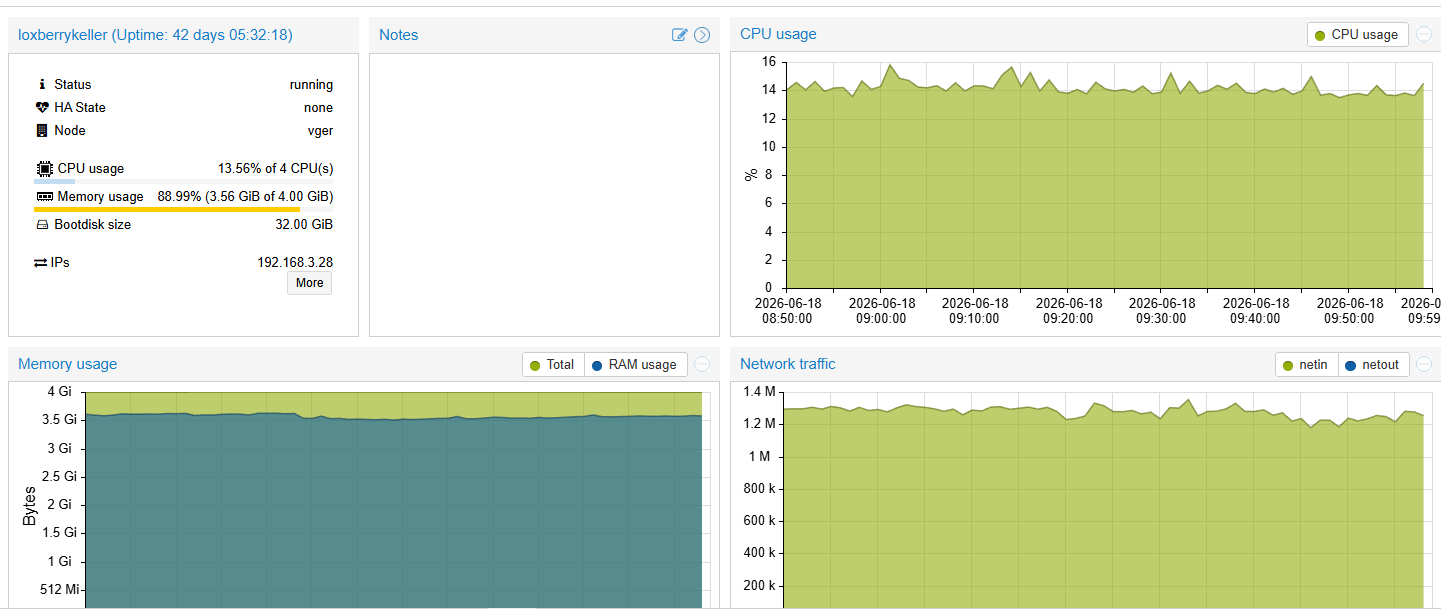Click the '1.2 M' label on Network chart axis
This screenshot has width=1441, height=609.
click(x=759, y=424)
